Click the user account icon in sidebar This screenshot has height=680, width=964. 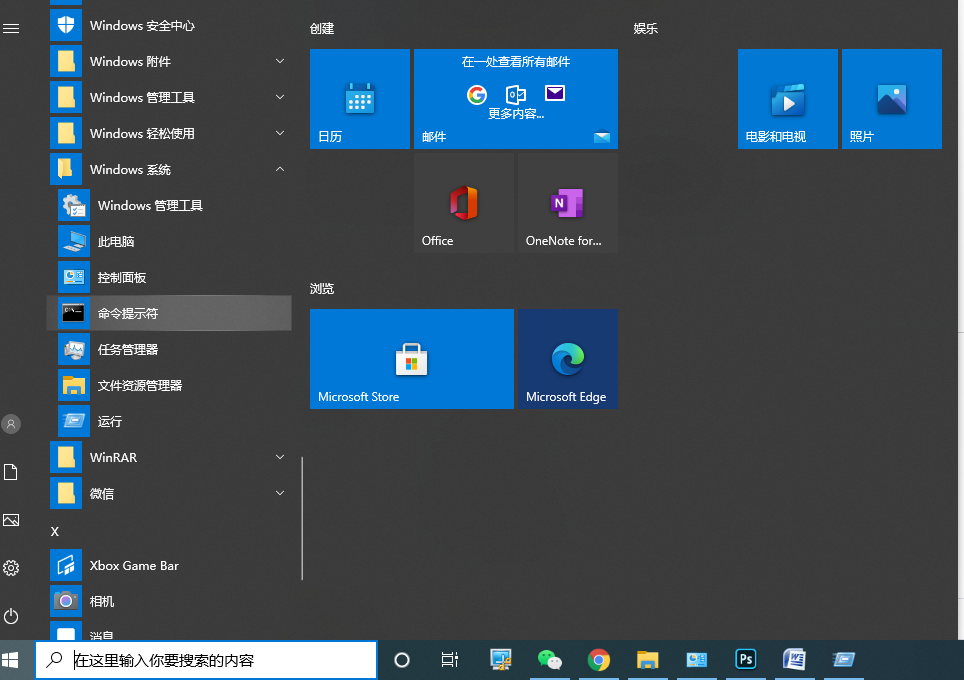click(x=11, y=424)
